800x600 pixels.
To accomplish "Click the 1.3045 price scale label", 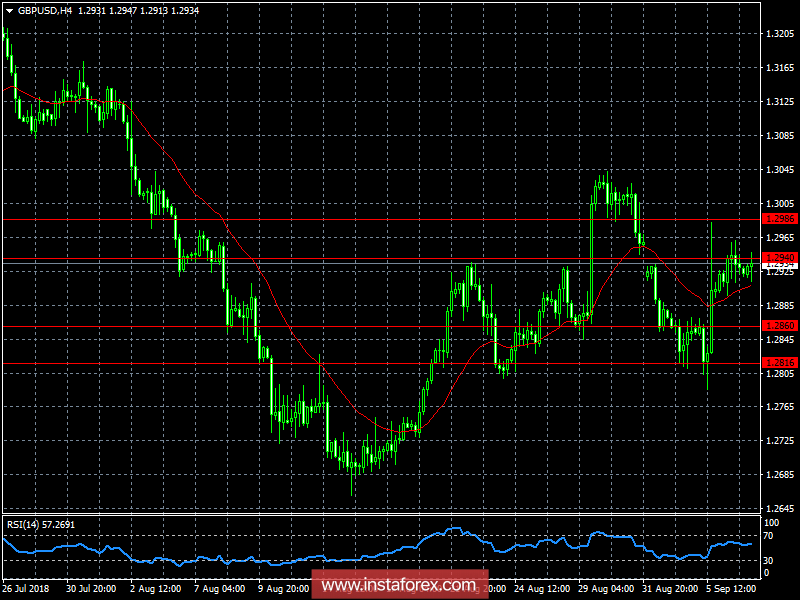I will pyautogui.click(x=780, y=169).
